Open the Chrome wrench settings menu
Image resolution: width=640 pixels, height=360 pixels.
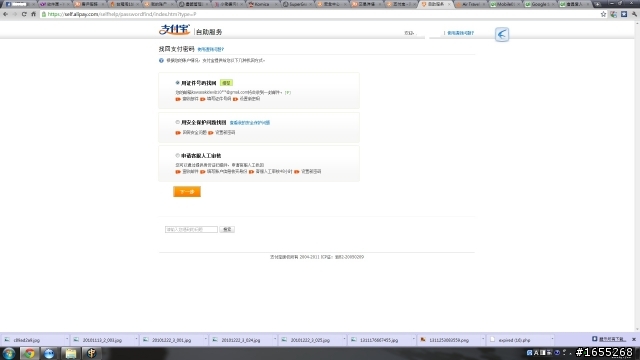[x=634, y=14]
